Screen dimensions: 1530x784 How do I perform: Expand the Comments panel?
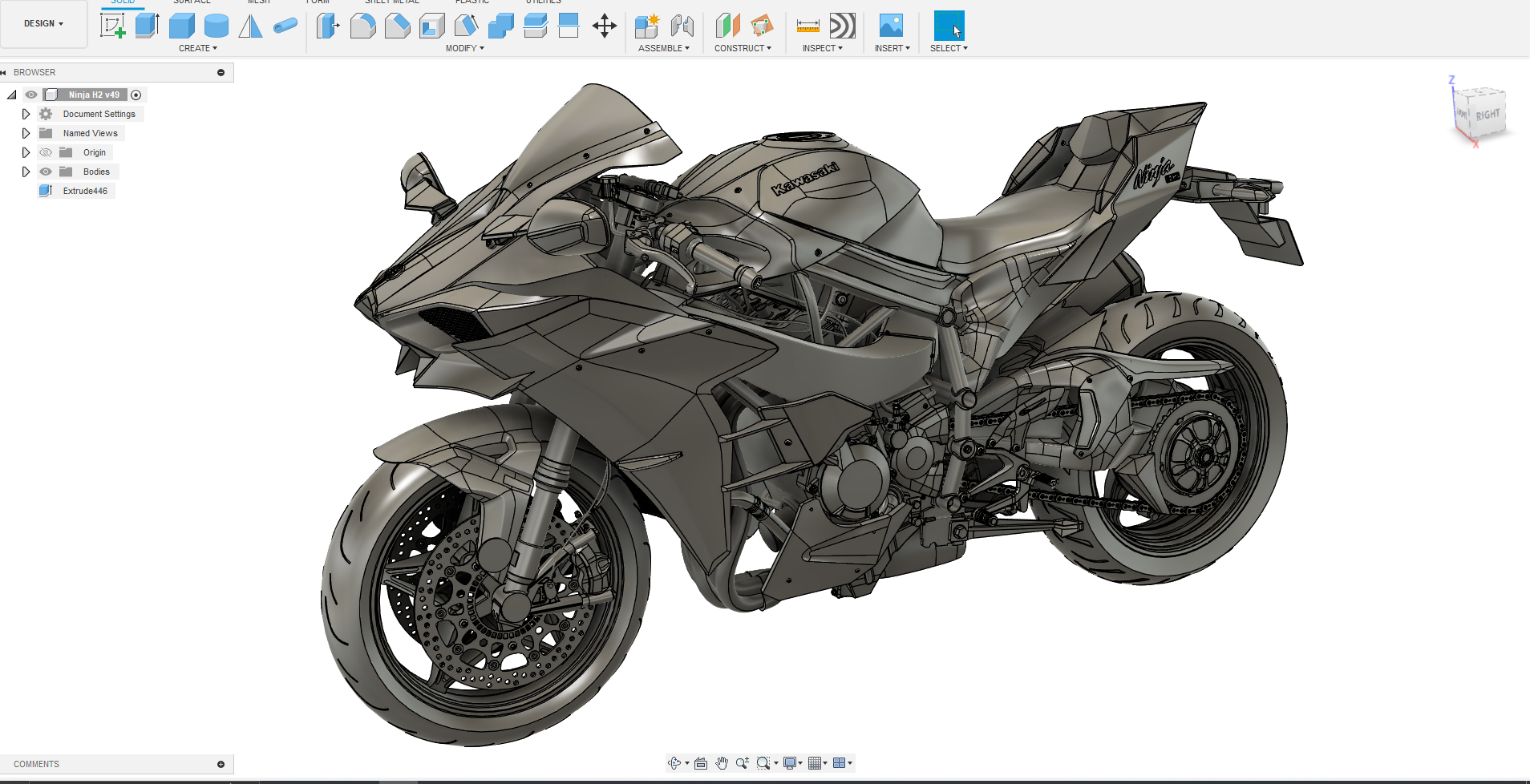point(221,764)
